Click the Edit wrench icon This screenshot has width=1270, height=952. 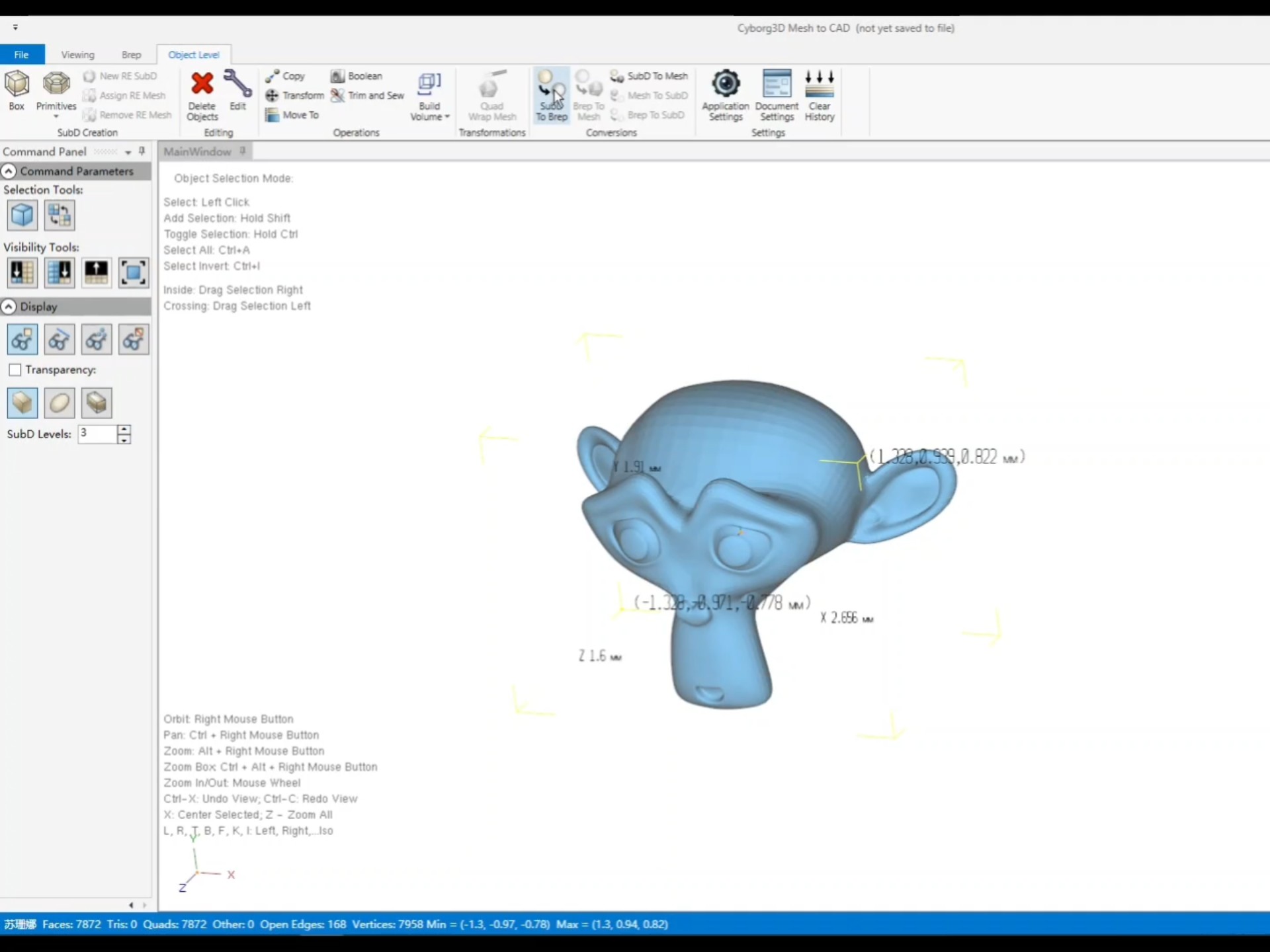pos(237,84)
